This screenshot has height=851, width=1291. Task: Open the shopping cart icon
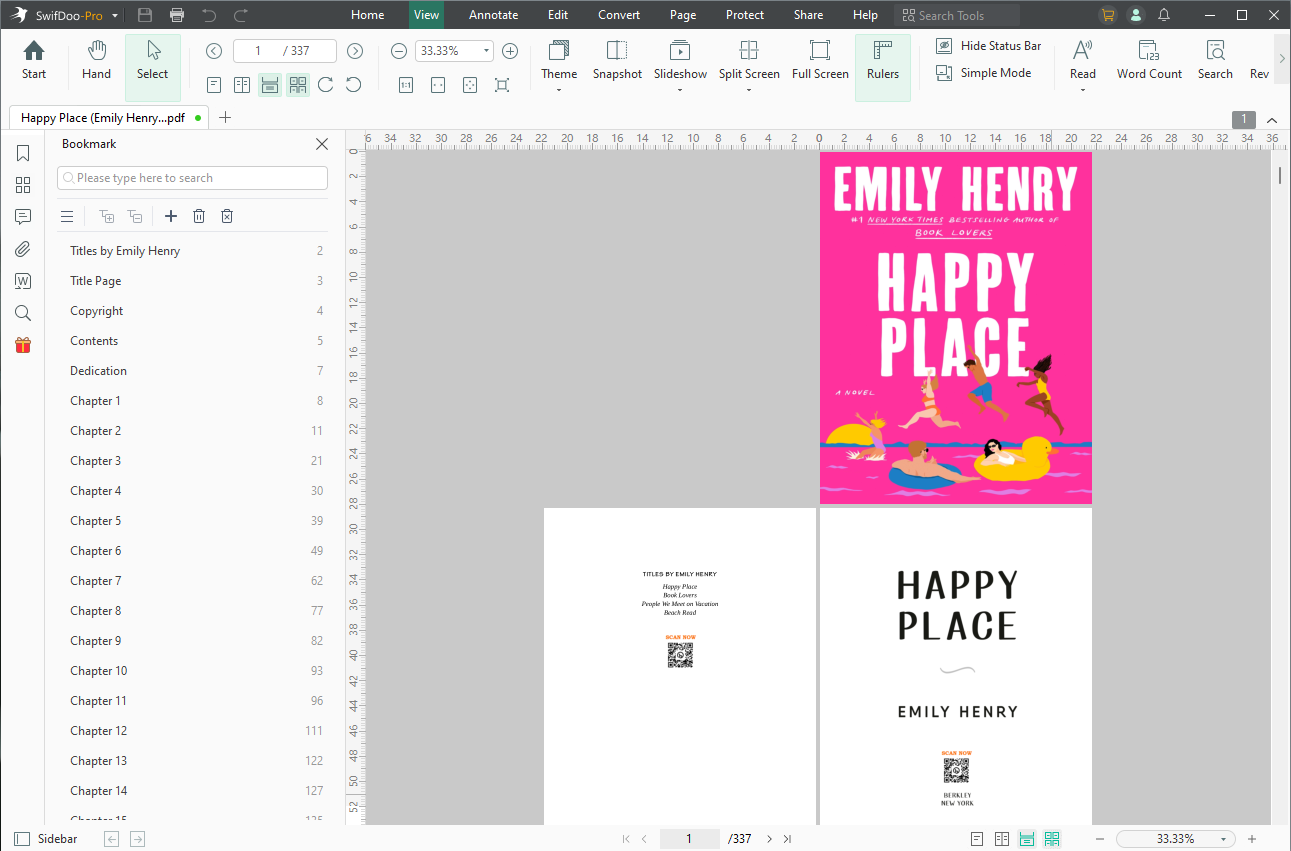[x=1107, y=15]
